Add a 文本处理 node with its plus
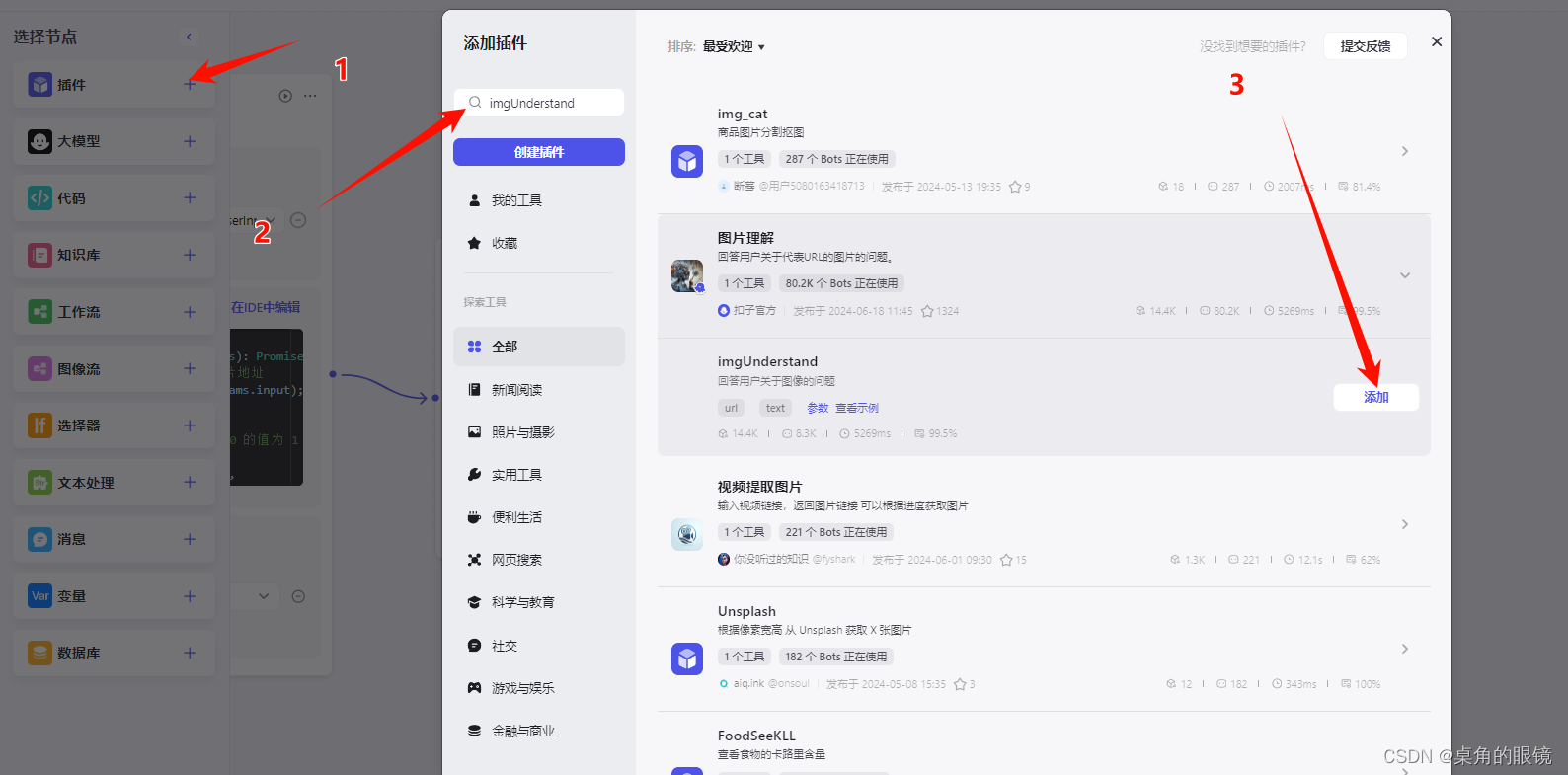This screenshot has width=1568, height=775. click(190, 483)
